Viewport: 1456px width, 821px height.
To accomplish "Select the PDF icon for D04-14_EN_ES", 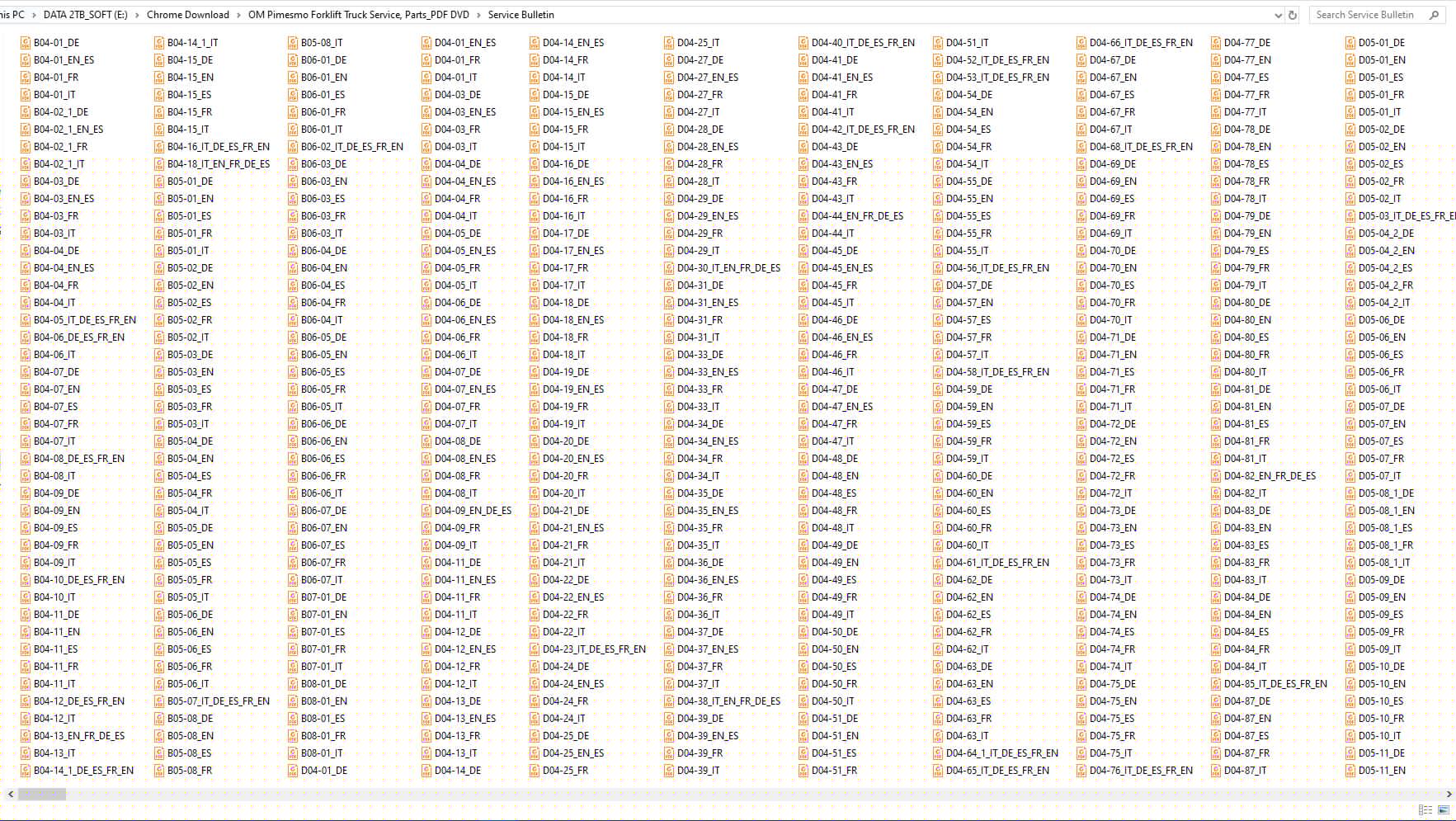I will [535, 43].
